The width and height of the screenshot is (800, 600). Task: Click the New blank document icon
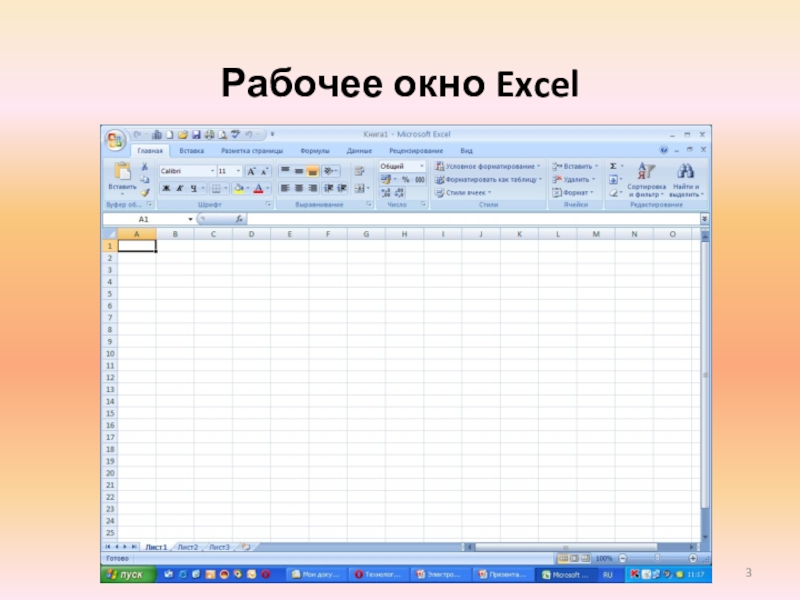(x=170, y=135)
